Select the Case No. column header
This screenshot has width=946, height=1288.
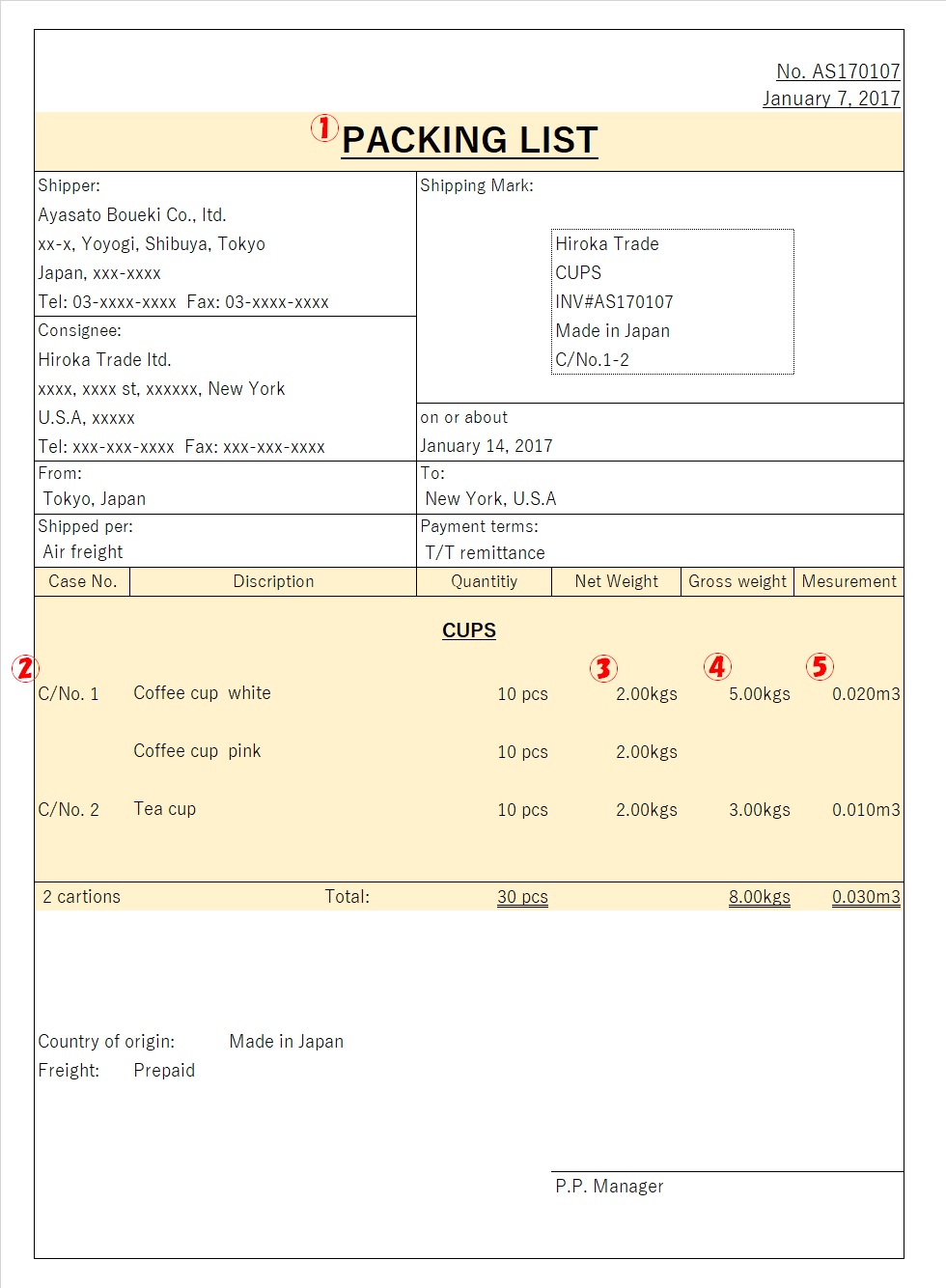(81, 581)
